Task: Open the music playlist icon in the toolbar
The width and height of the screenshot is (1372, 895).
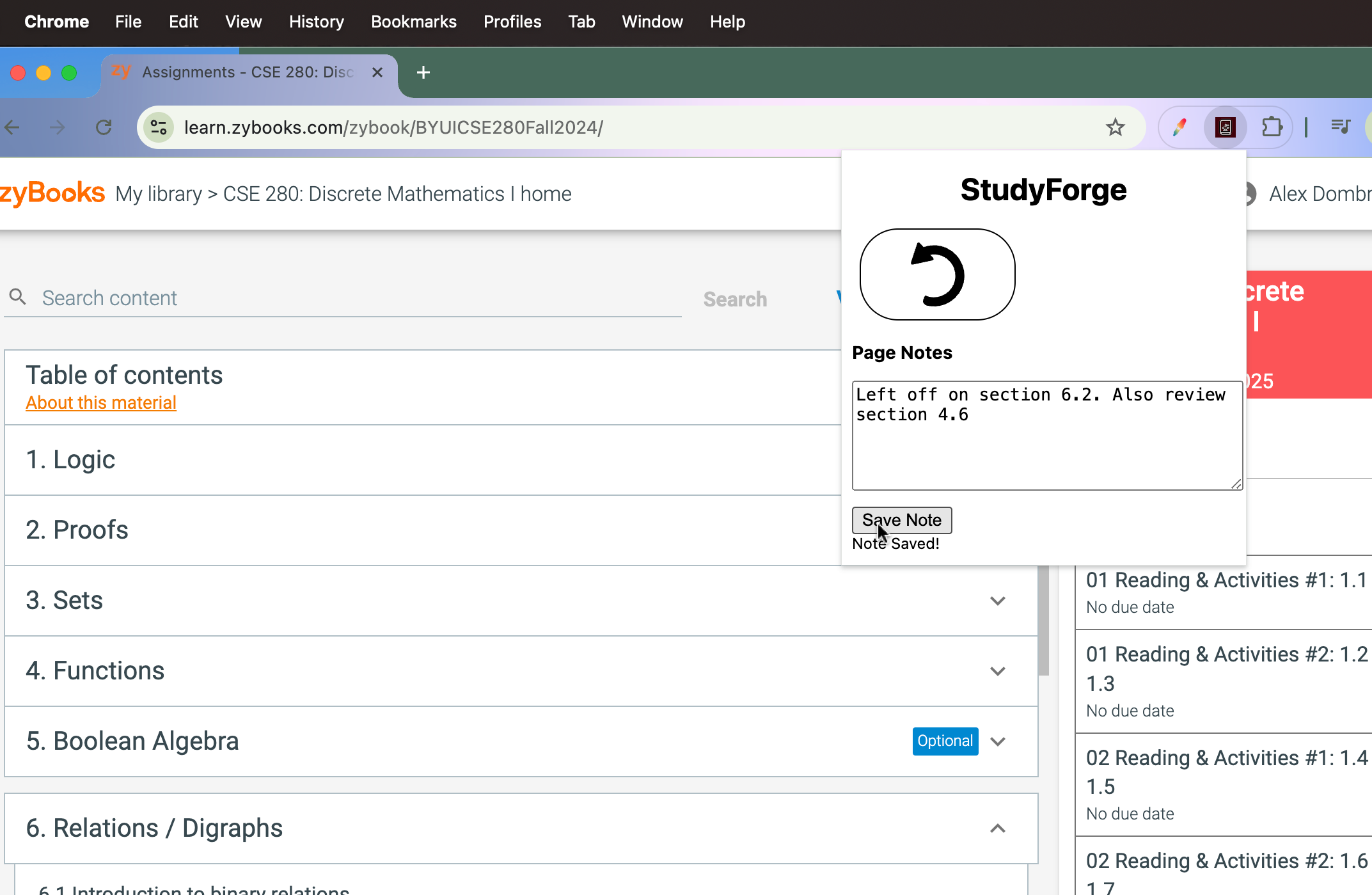Action: (1341, 127)
